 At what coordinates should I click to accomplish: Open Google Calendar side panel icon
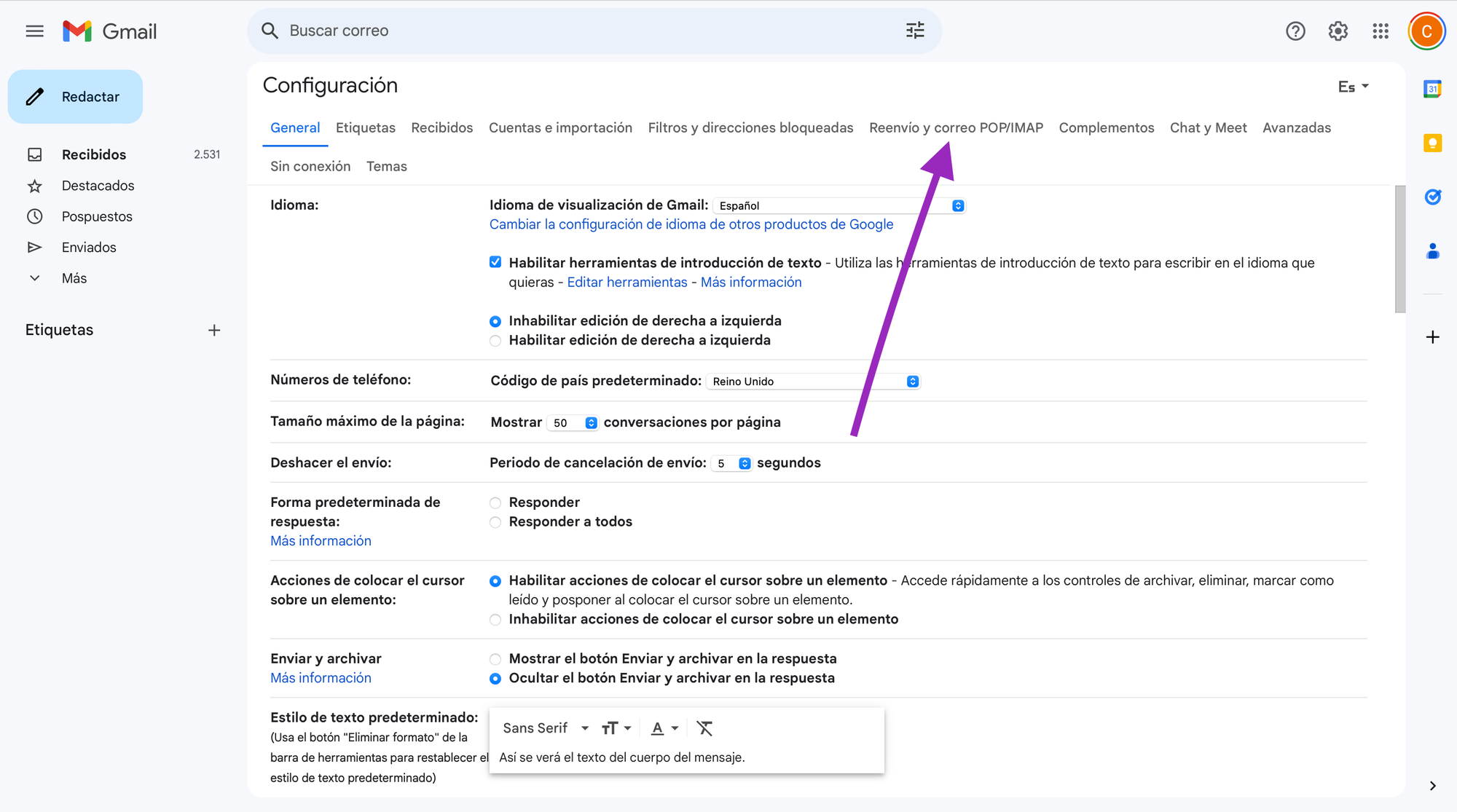[x=1432, y=89]
